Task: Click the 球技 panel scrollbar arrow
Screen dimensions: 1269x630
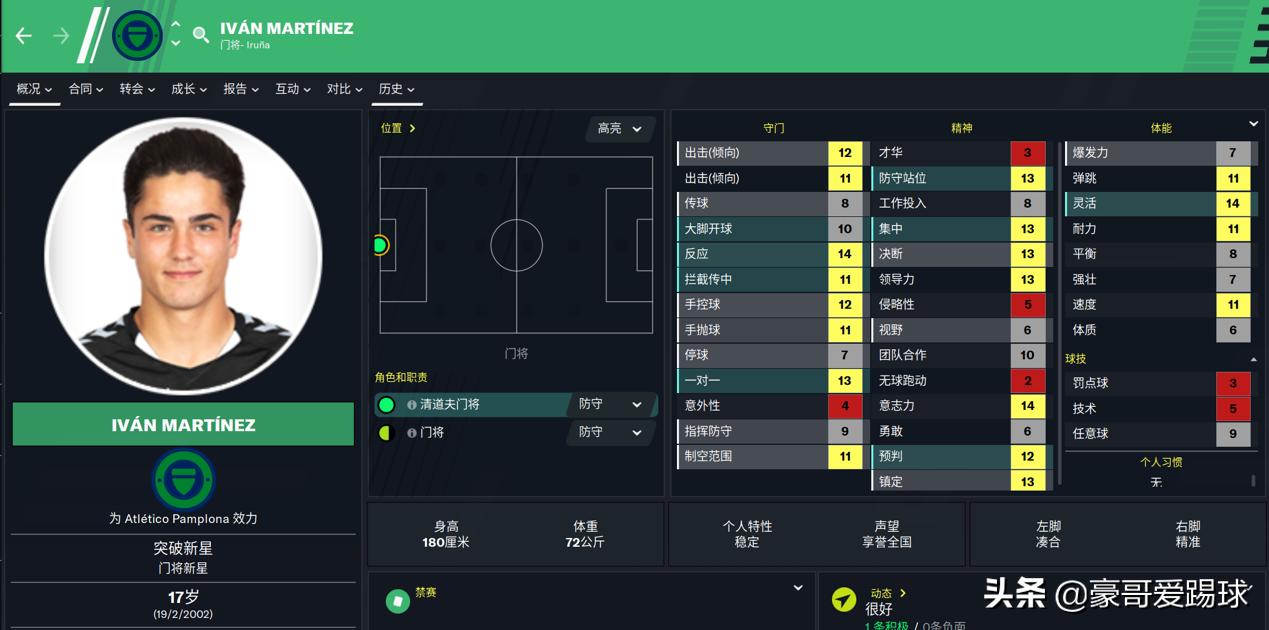Action: [1253, 359]
